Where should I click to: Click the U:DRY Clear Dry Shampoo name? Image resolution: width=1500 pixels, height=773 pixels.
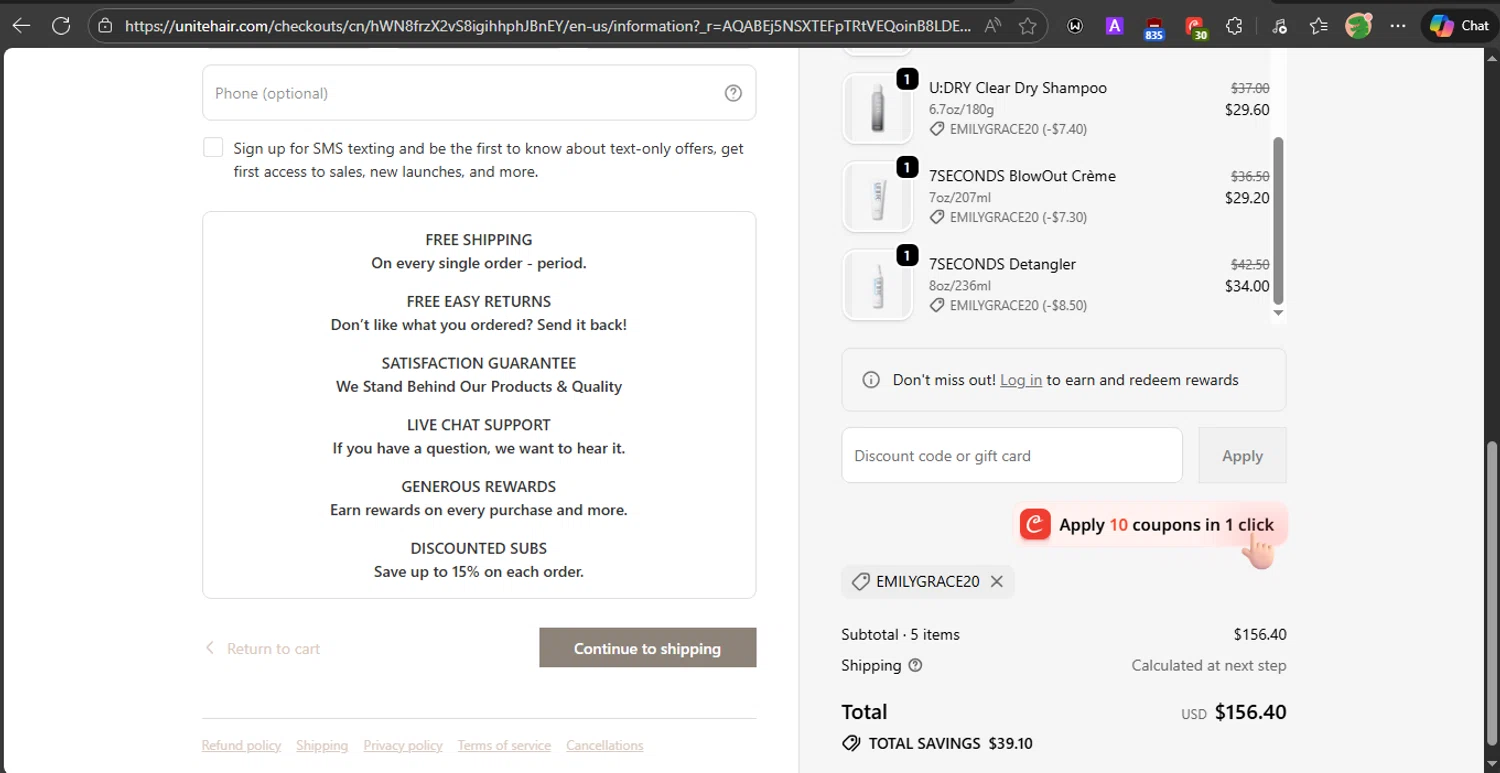[x=1018, y=88]
